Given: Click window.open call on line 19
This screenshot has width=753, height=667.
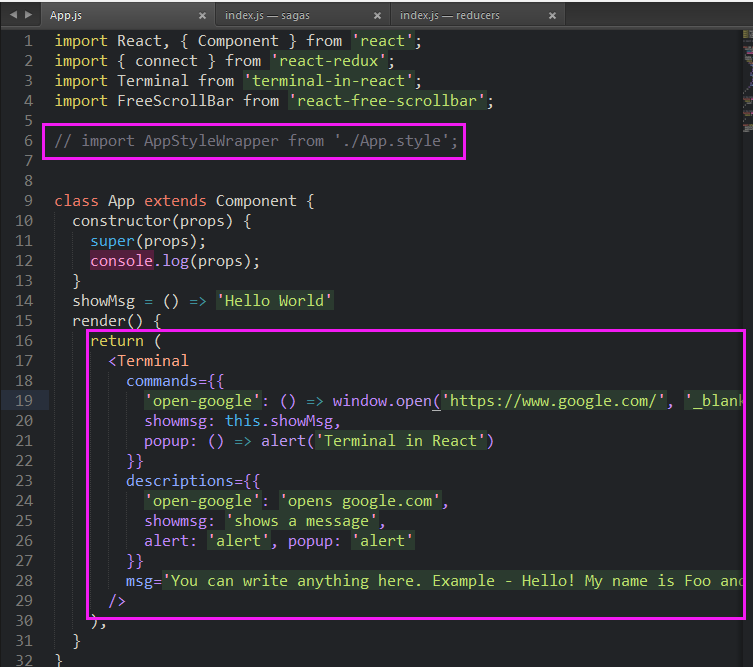Looking at the screenshot, I should tap(382, 400).
